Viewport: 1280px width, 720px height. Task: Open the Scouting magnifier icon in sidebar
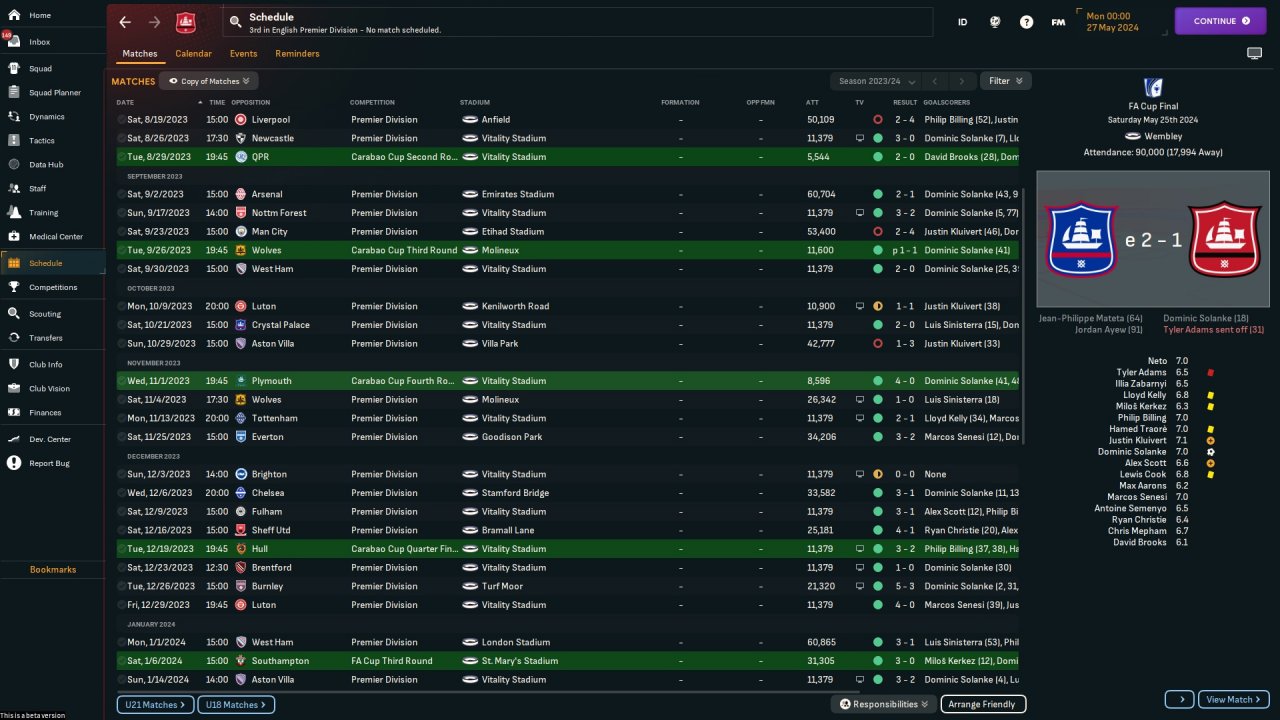click(x=14, y=314)
